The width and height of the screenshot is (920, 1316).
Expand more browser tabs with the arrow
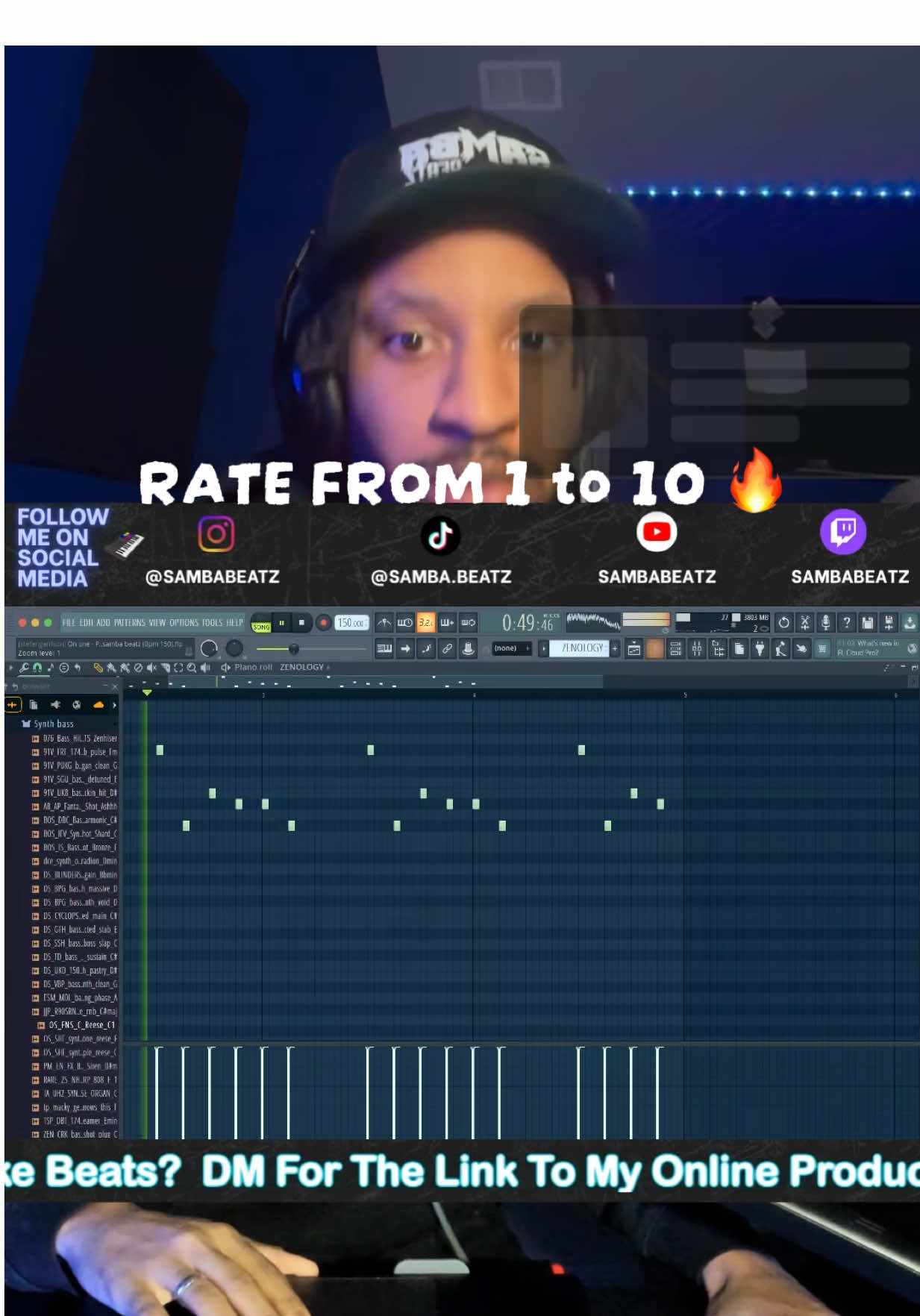click(114, 704)
